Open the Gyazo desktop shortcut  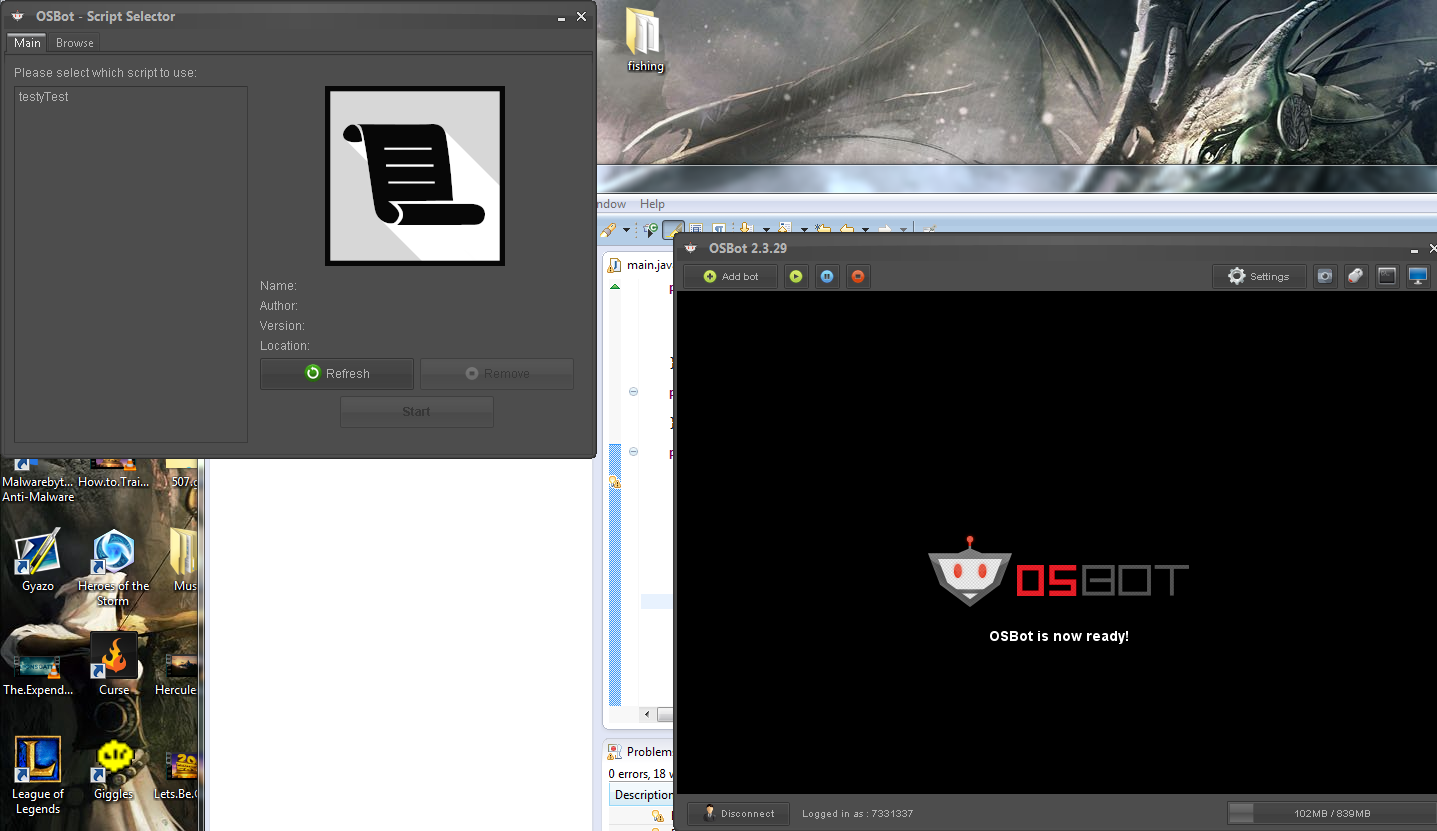click(38, 562)
